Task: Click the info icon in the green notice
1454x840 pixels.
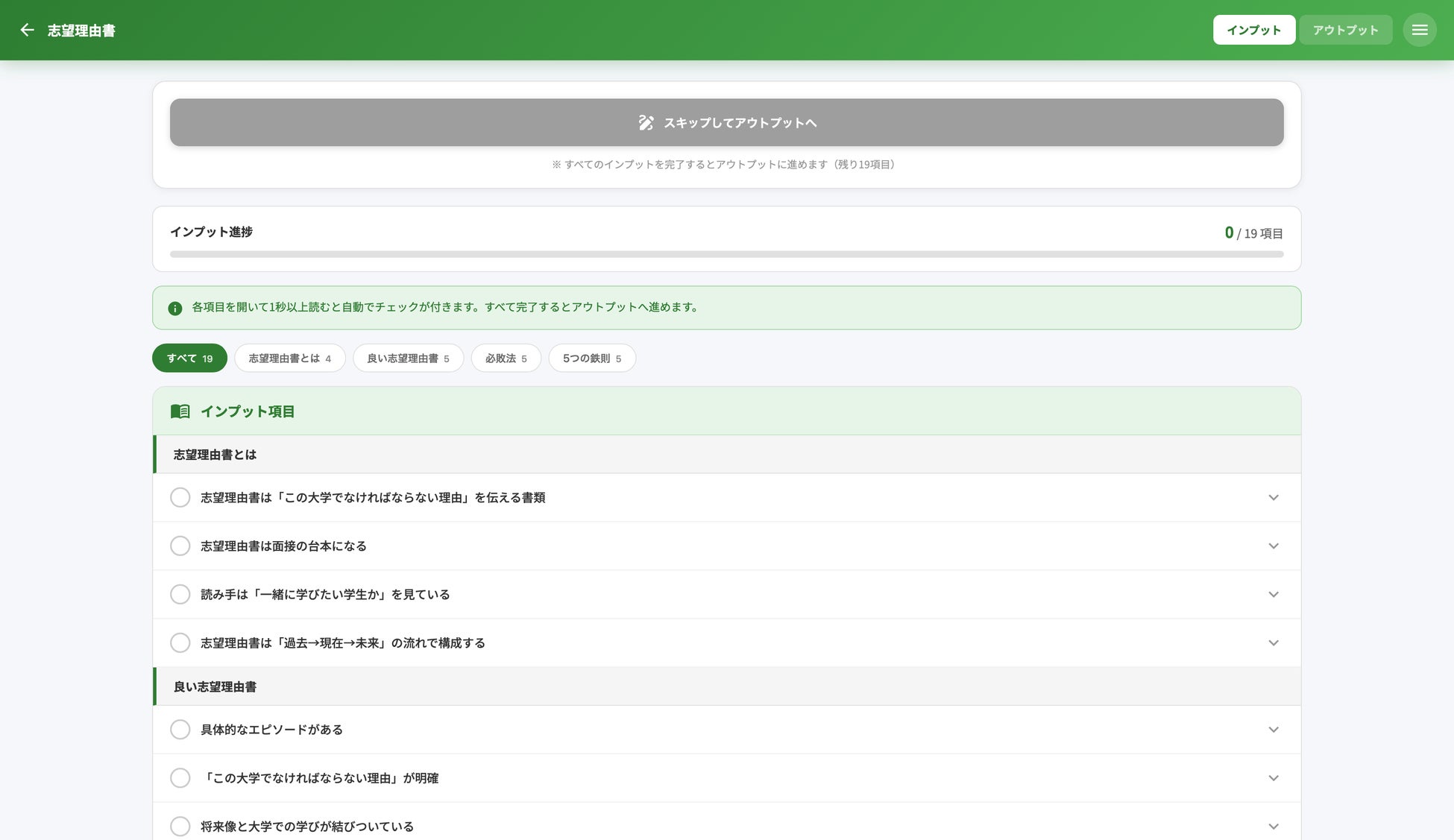Action: point(175,308)
